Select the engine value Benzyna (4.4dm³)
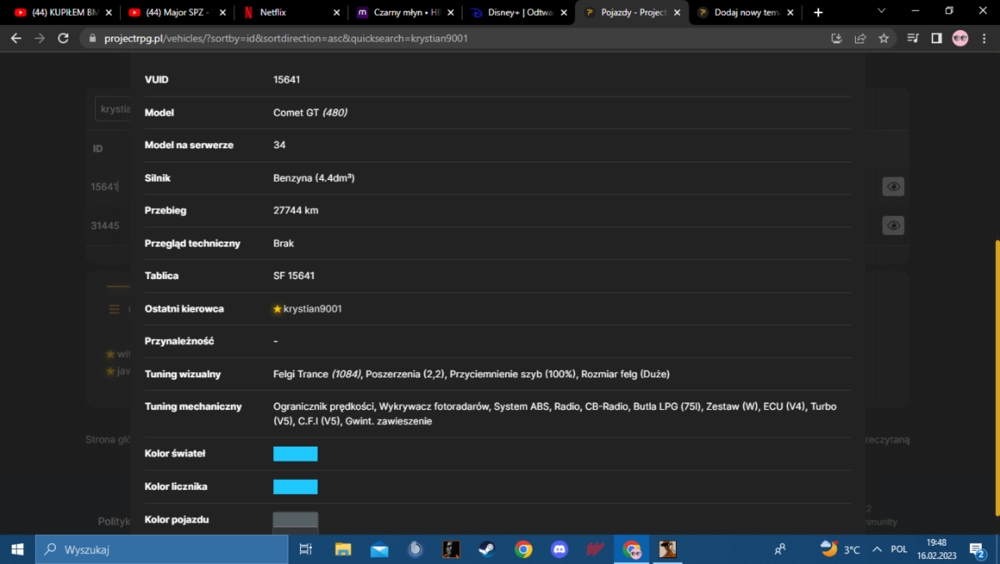This screenshot has height=564, width=1000. [314, 178]
